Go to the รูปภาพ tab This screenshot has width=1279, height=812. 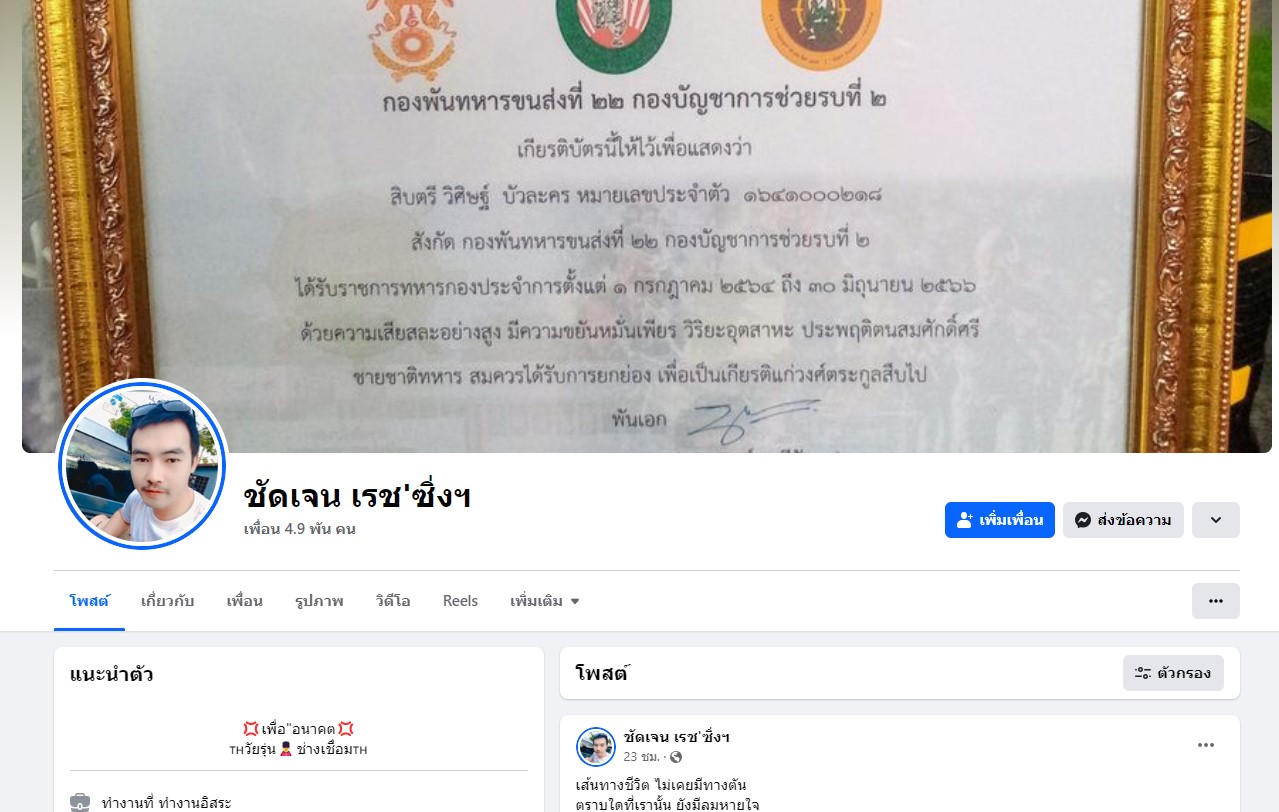coord(319,601)
